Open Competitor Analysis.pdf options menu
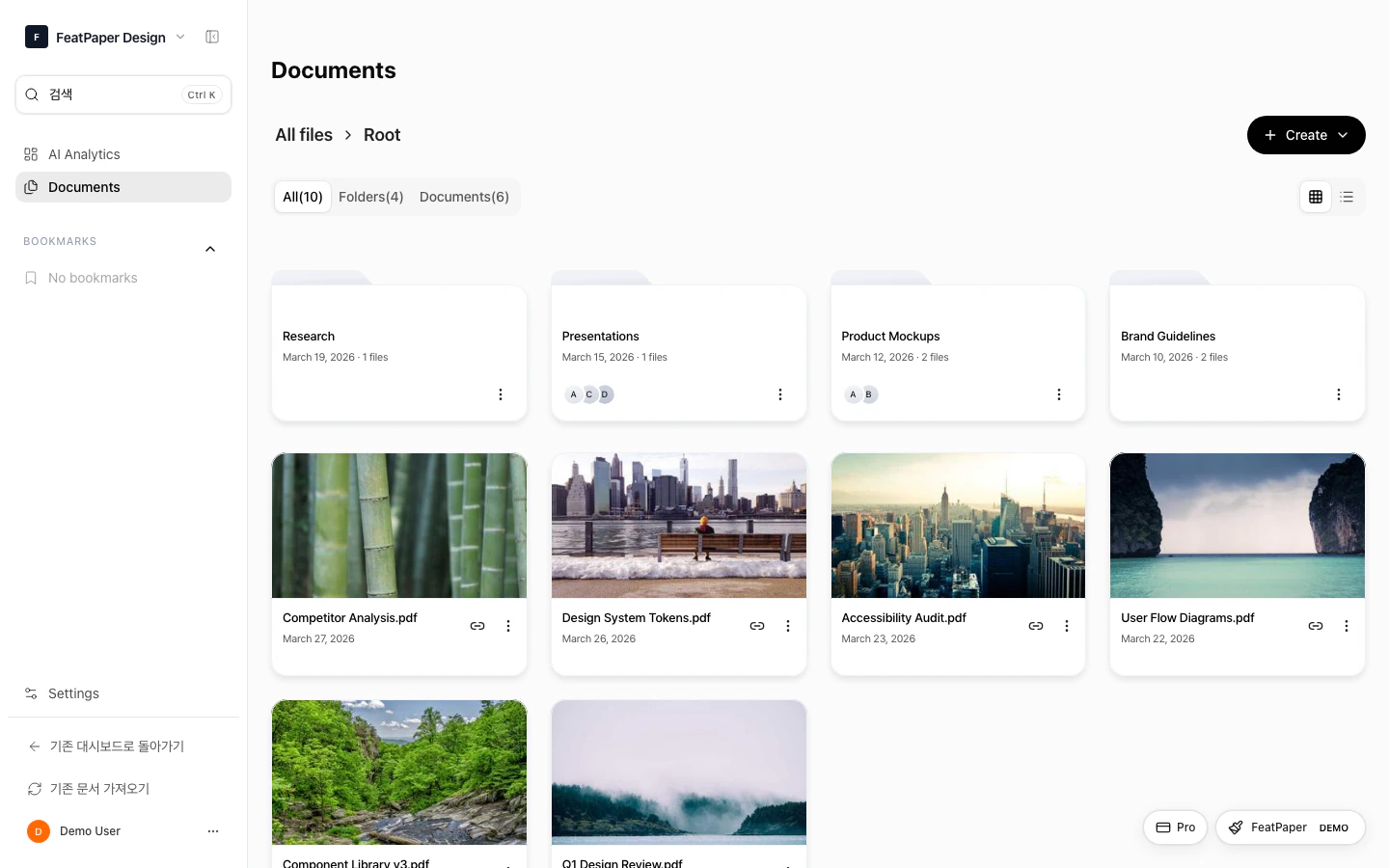 (x=508, y=626)
